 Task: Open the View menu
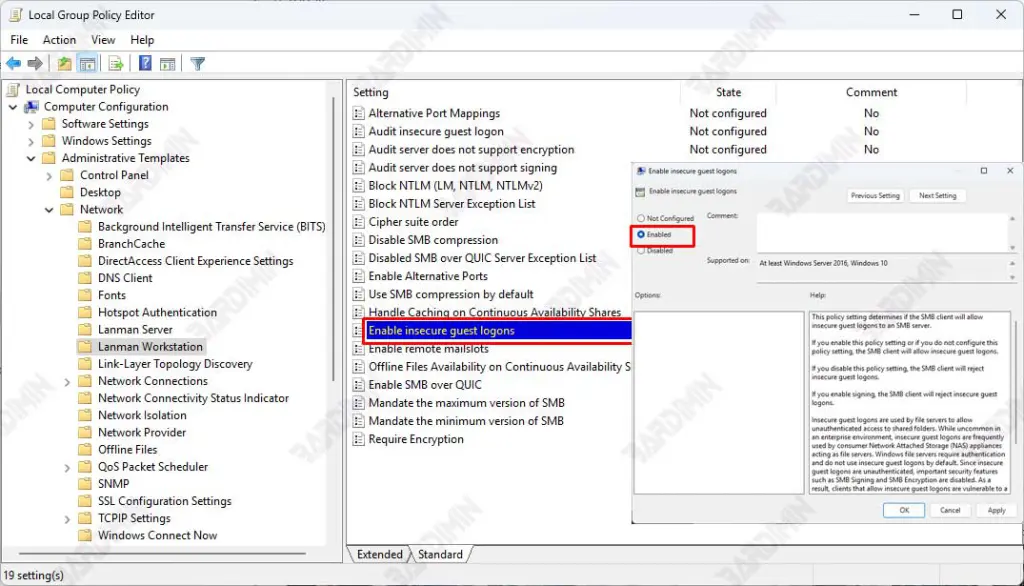[x=103, y=40]
